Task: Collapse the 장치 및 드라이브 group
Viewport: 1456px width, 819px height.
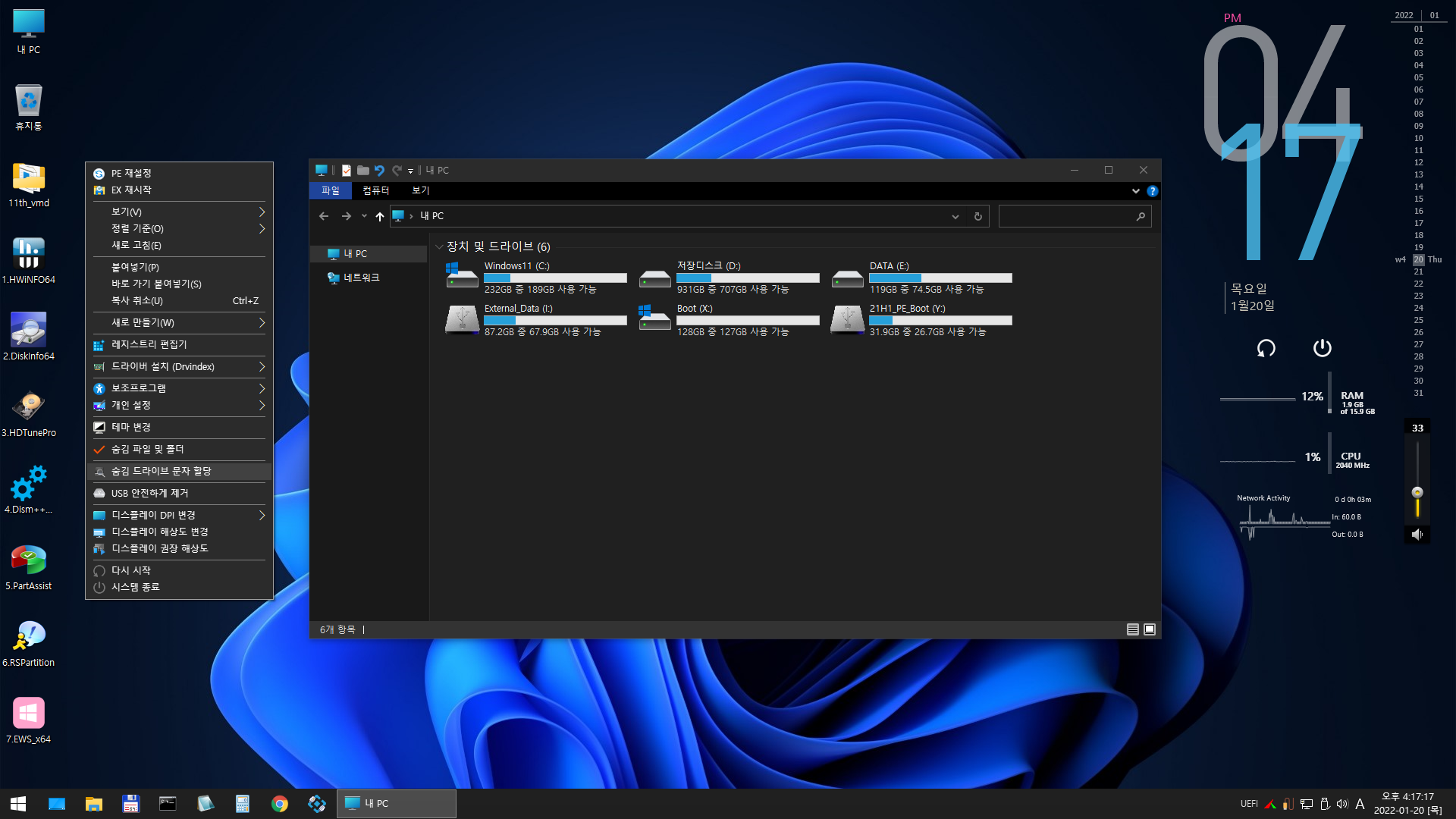Action: click(x=439, y=247)
